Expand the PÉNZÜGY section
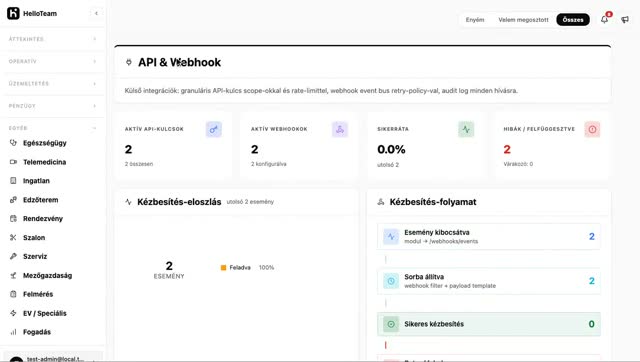 point(52,106)
